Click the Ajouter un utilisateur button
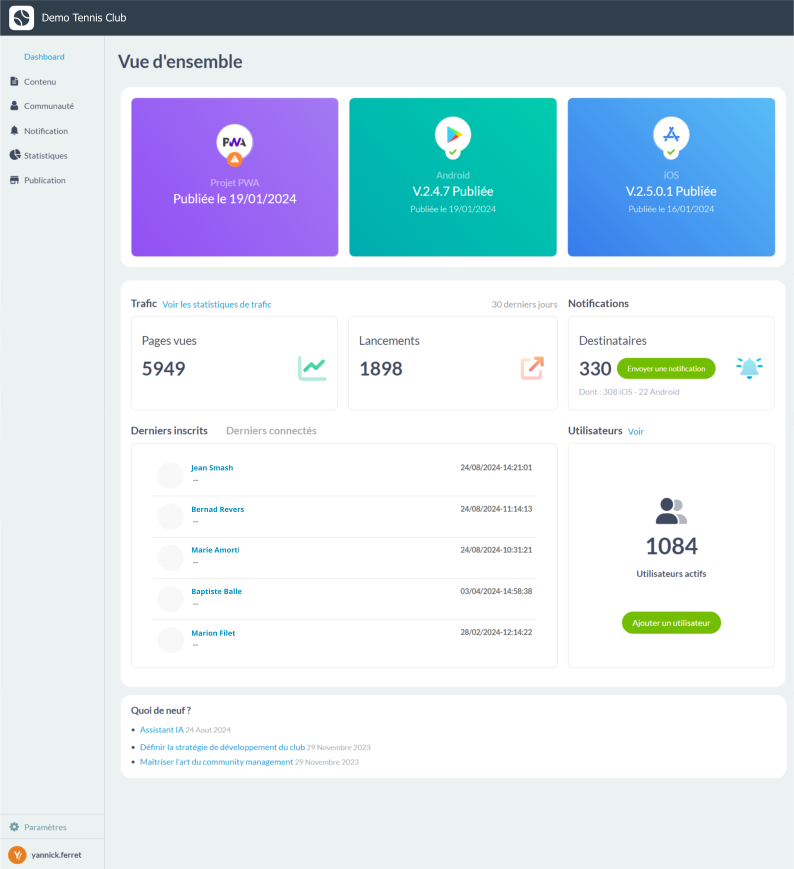The height and width of the screenshot is (869, 794). [x=671, y=622]
